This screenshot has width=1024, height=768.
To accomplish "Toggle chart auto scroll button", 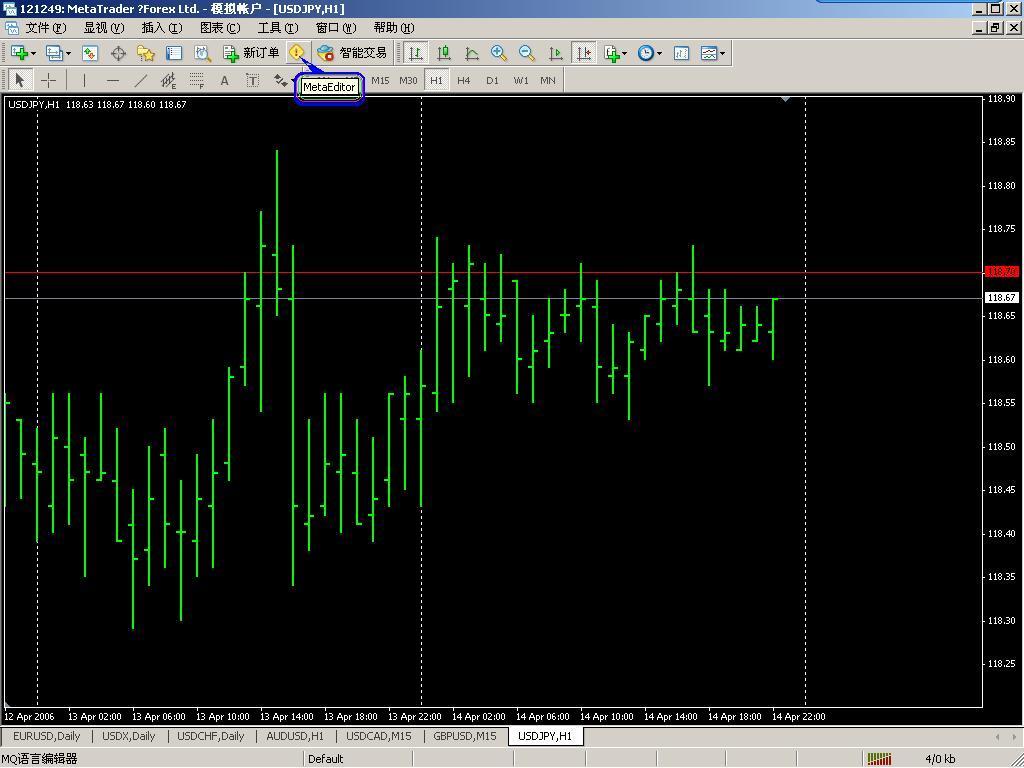I will click(555, 53).
